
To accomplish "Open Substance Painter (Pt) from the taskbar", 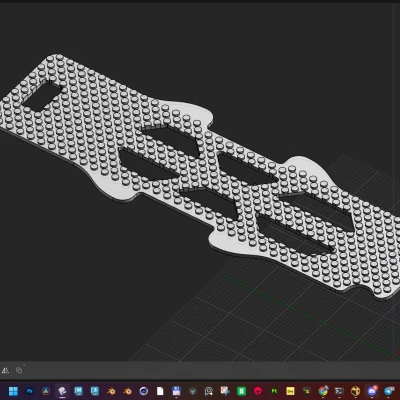I will pos(274,391).
